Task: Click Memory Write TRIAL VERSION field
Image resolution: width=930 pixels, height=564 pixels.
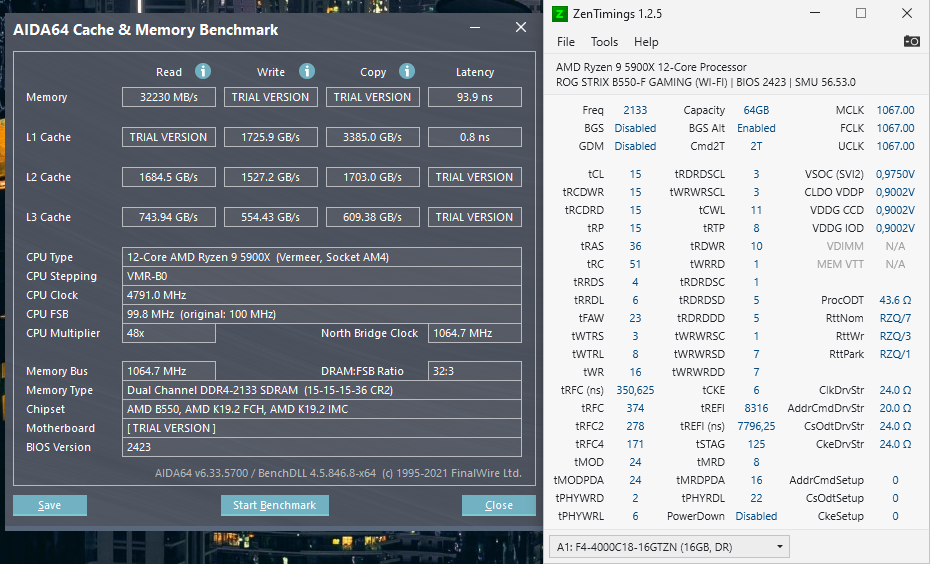Action: coord(271,97)
